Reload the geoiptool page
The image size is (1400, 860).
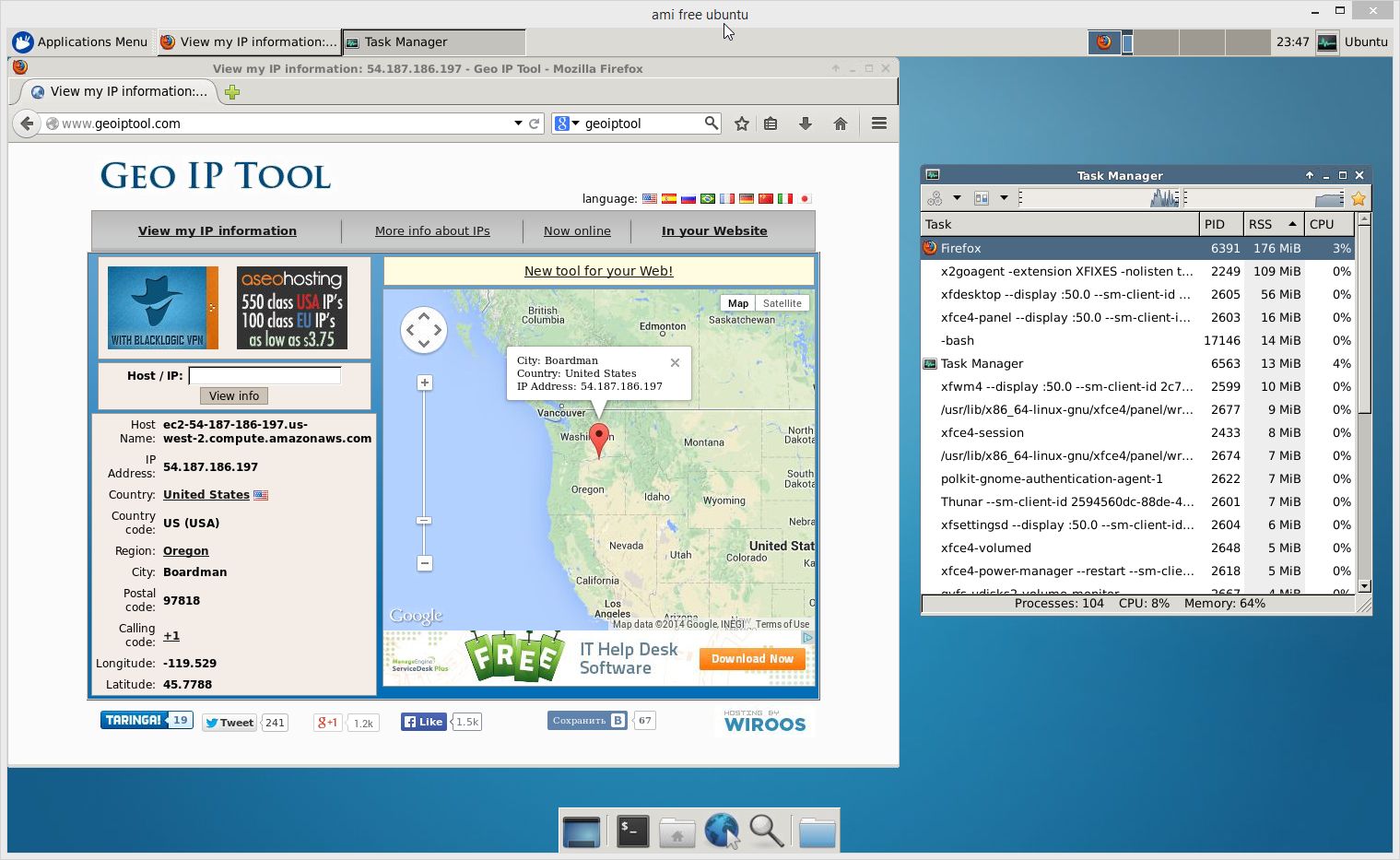coord(534,124)
